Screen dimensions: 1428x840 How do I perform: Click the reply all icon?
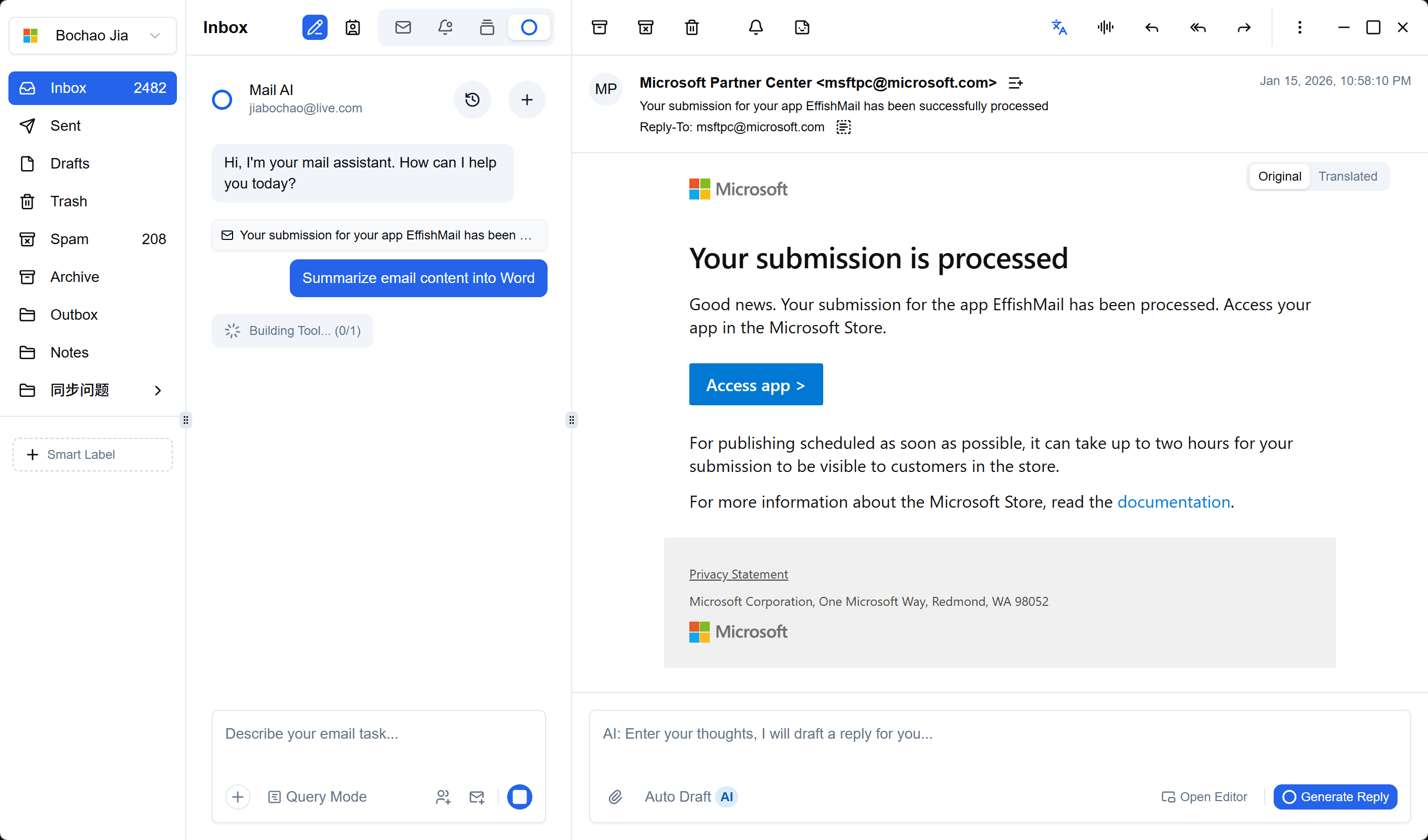(1198, 27)
